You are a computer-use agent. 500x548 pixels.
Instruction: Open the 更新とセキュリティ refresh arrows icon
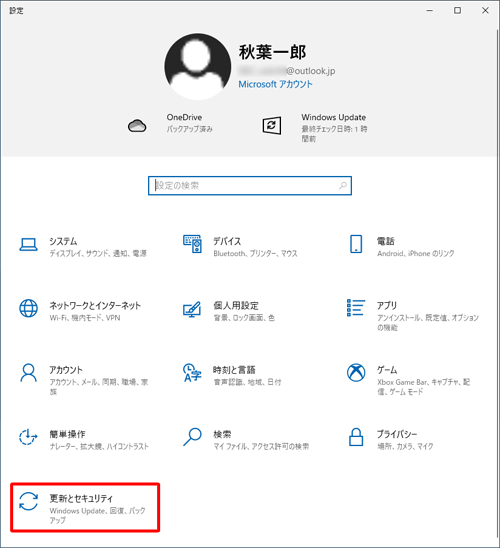(28, 501)
